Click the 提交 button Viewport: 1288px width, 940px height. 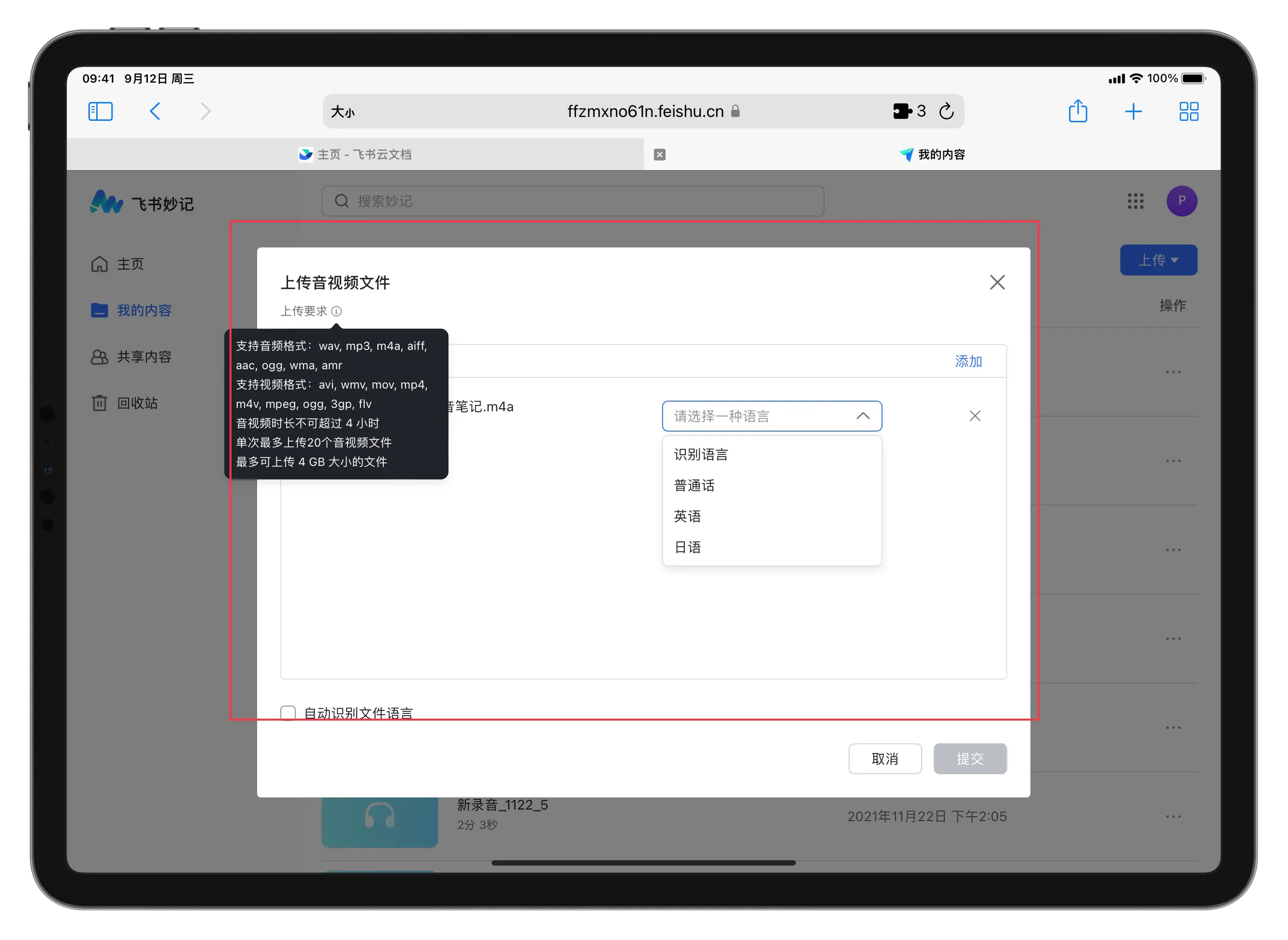[970, 759]
